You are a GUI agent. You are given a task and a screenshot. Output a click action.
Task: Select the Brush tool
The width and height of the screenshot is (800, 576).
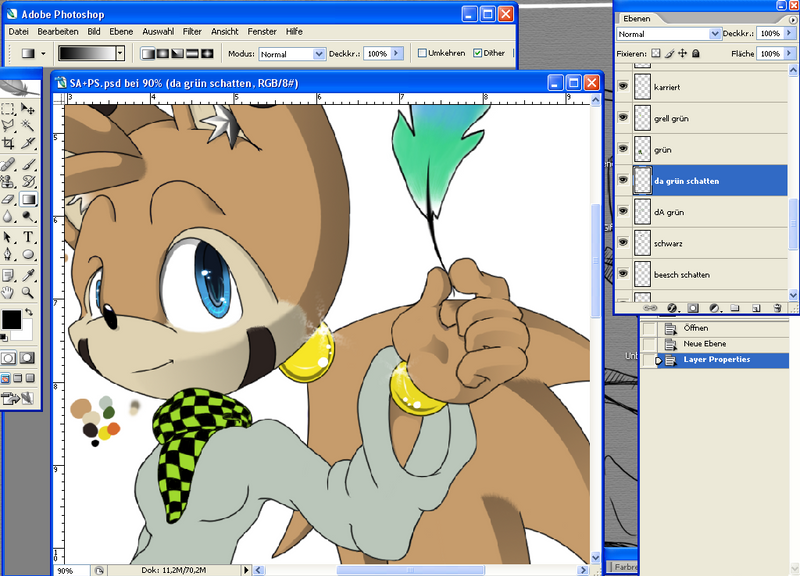(x=28, y=164)
